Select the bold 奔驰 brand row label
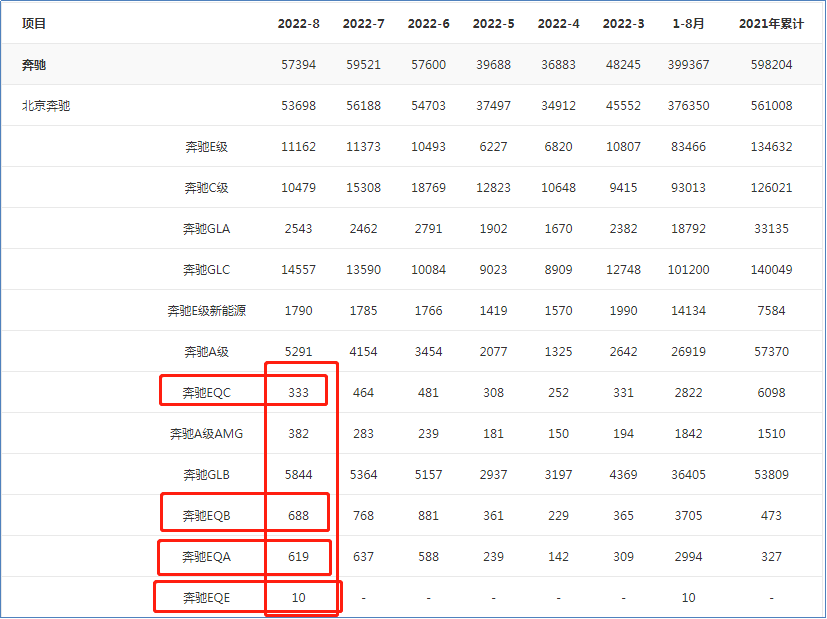 coord(34,65)
